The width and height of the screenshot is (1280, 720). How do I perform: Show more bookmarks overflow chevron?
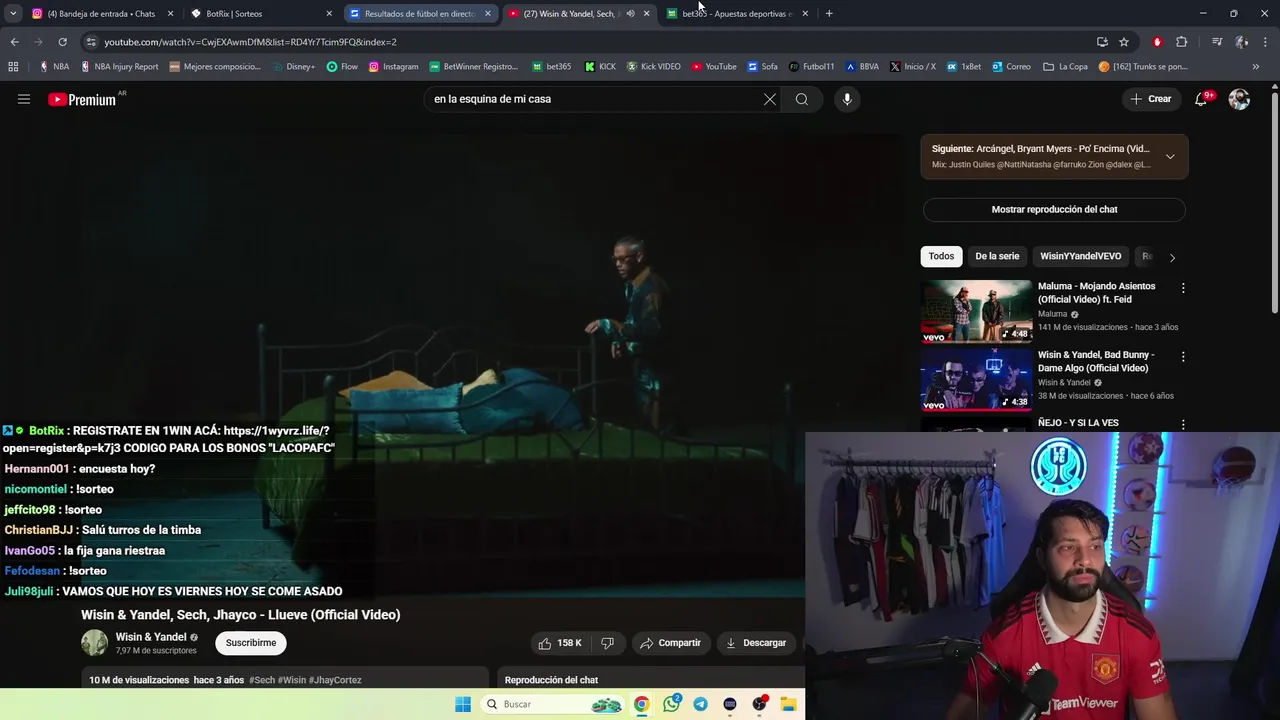pos(1256,67)
